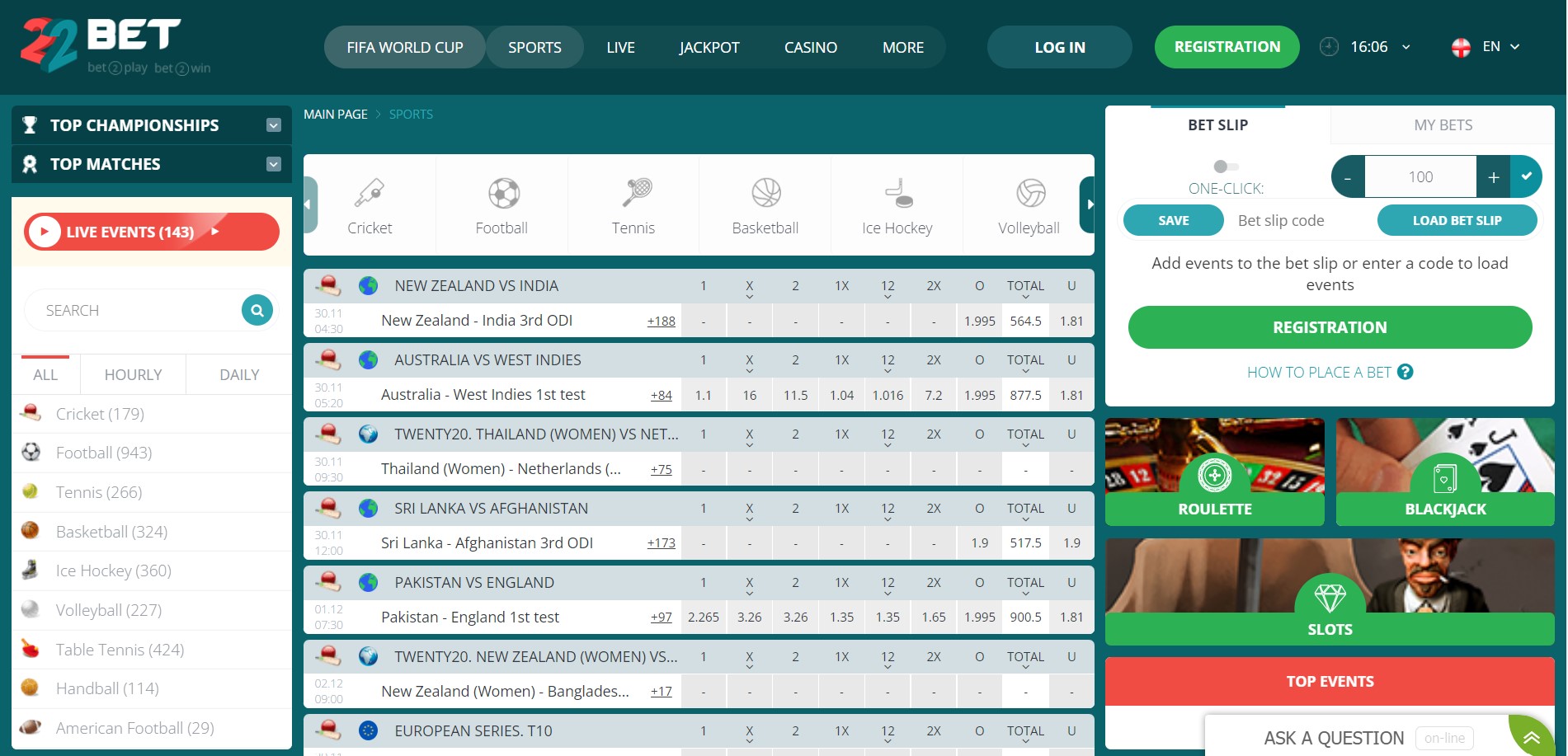The image size is (1568, 756).
Task: Select Handball in sidebar list
Action: click(152, 688)
